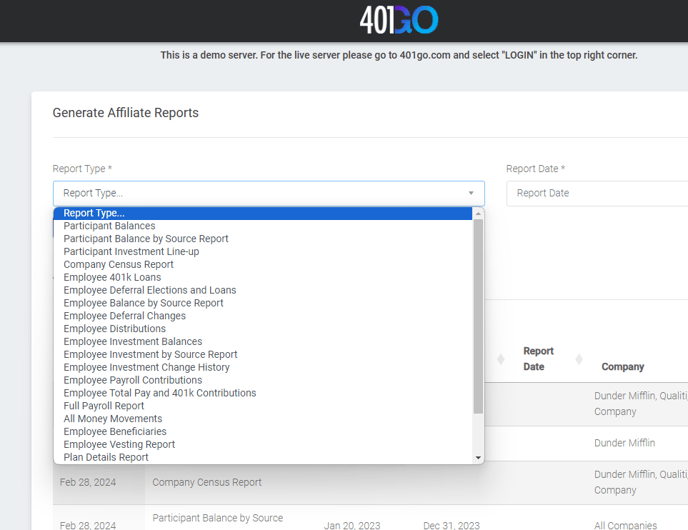Choose Participant Balance by Source Report

(x=146, y=239)
